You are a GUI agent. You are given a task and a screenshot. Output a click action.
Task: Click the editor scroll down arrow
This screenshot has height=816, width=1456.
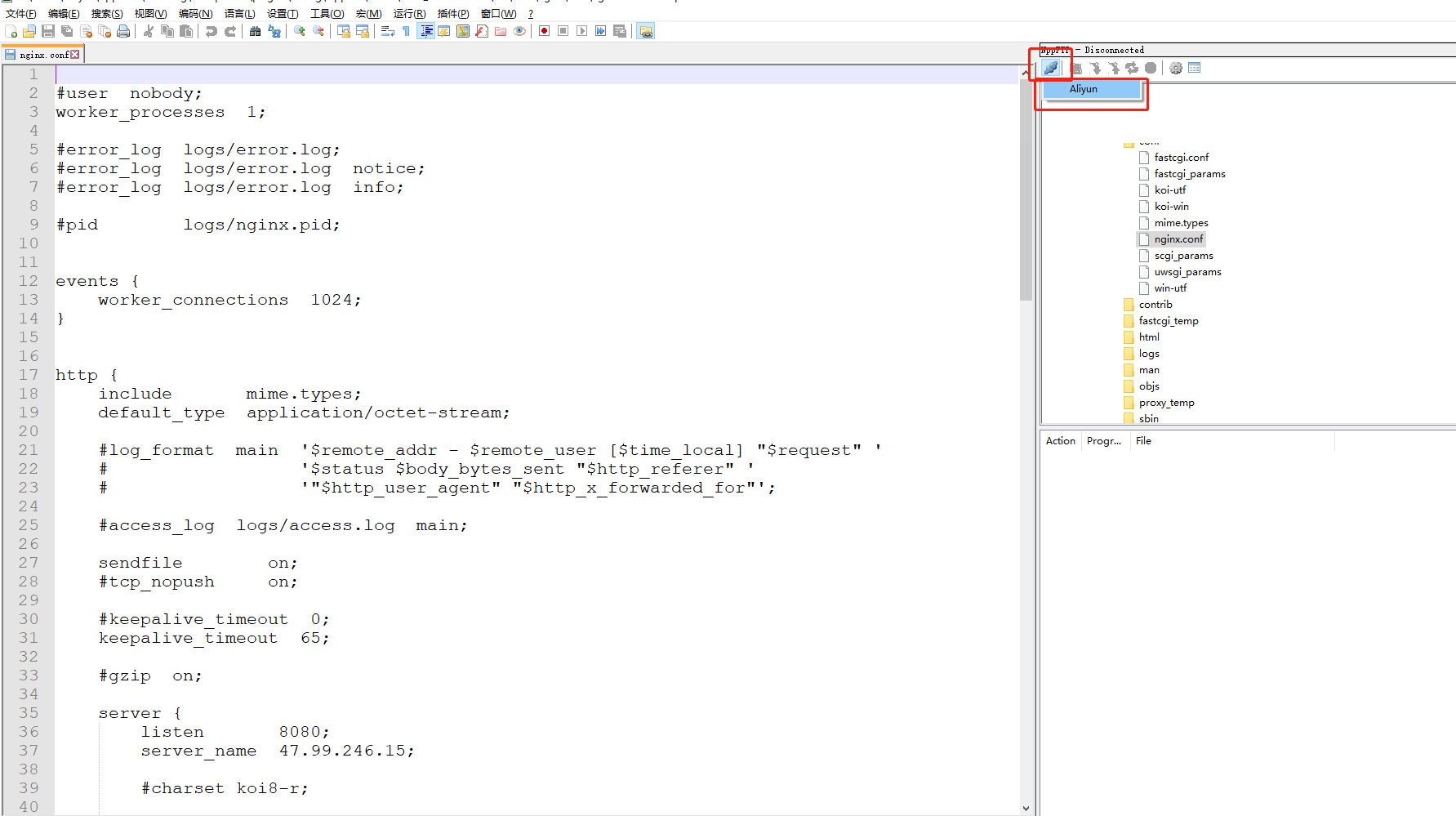coord(1026,809)
